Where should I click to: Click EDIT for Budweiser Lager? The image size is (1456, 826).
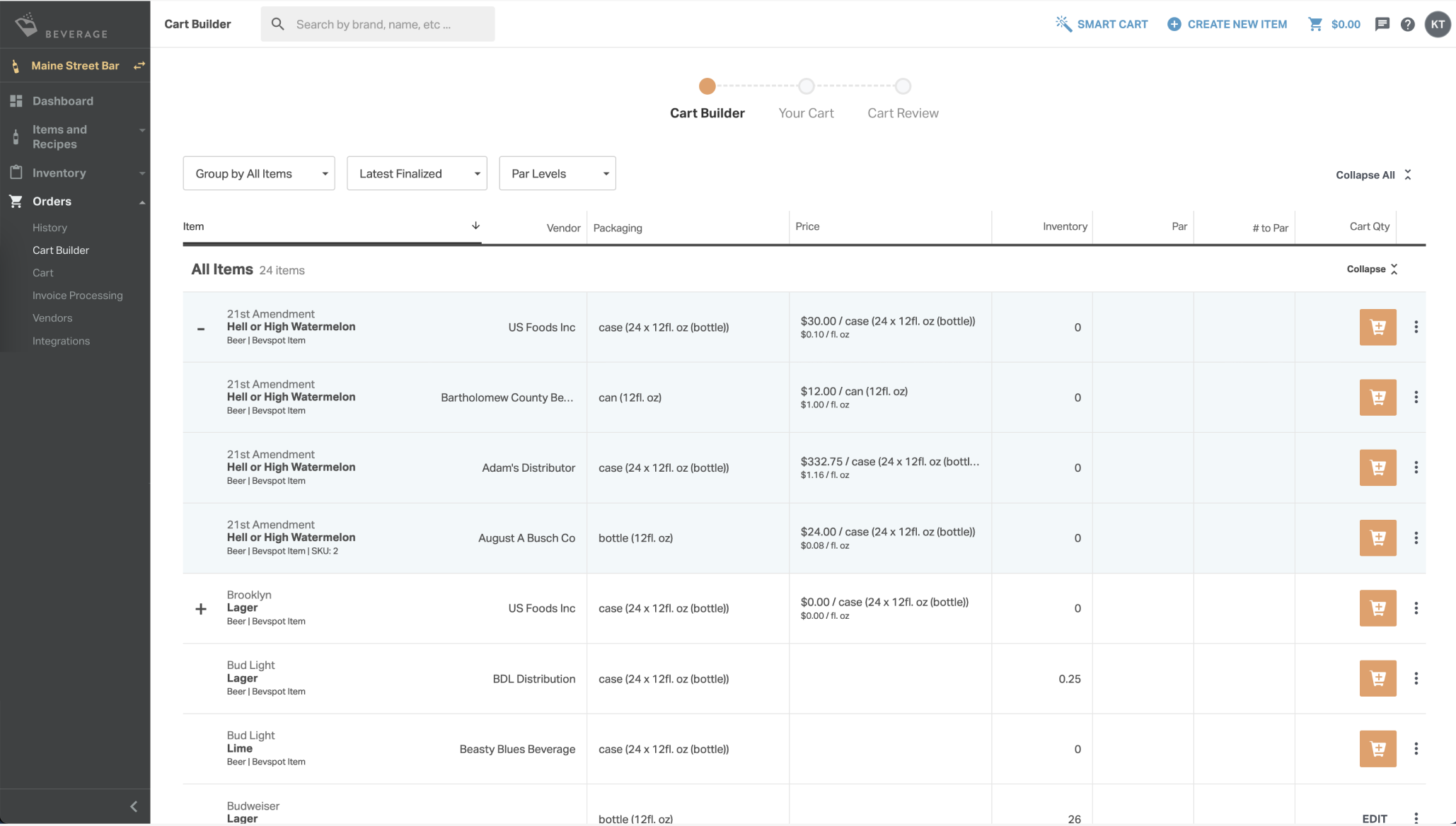(1375, 818)
